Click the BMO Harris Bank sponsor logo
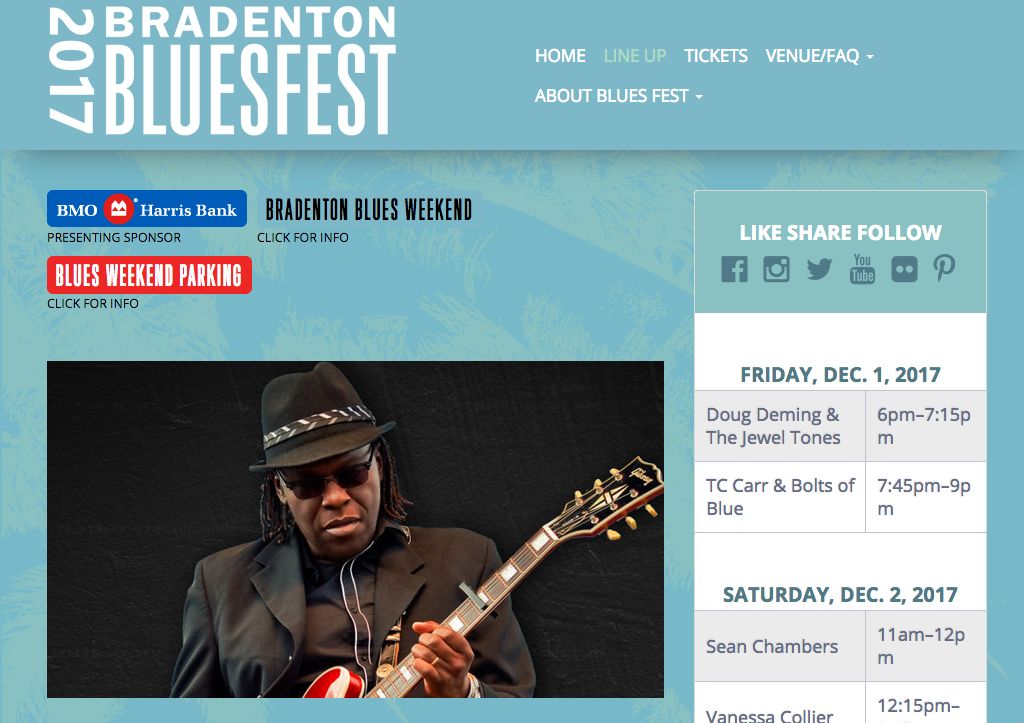 click(147, 209)
